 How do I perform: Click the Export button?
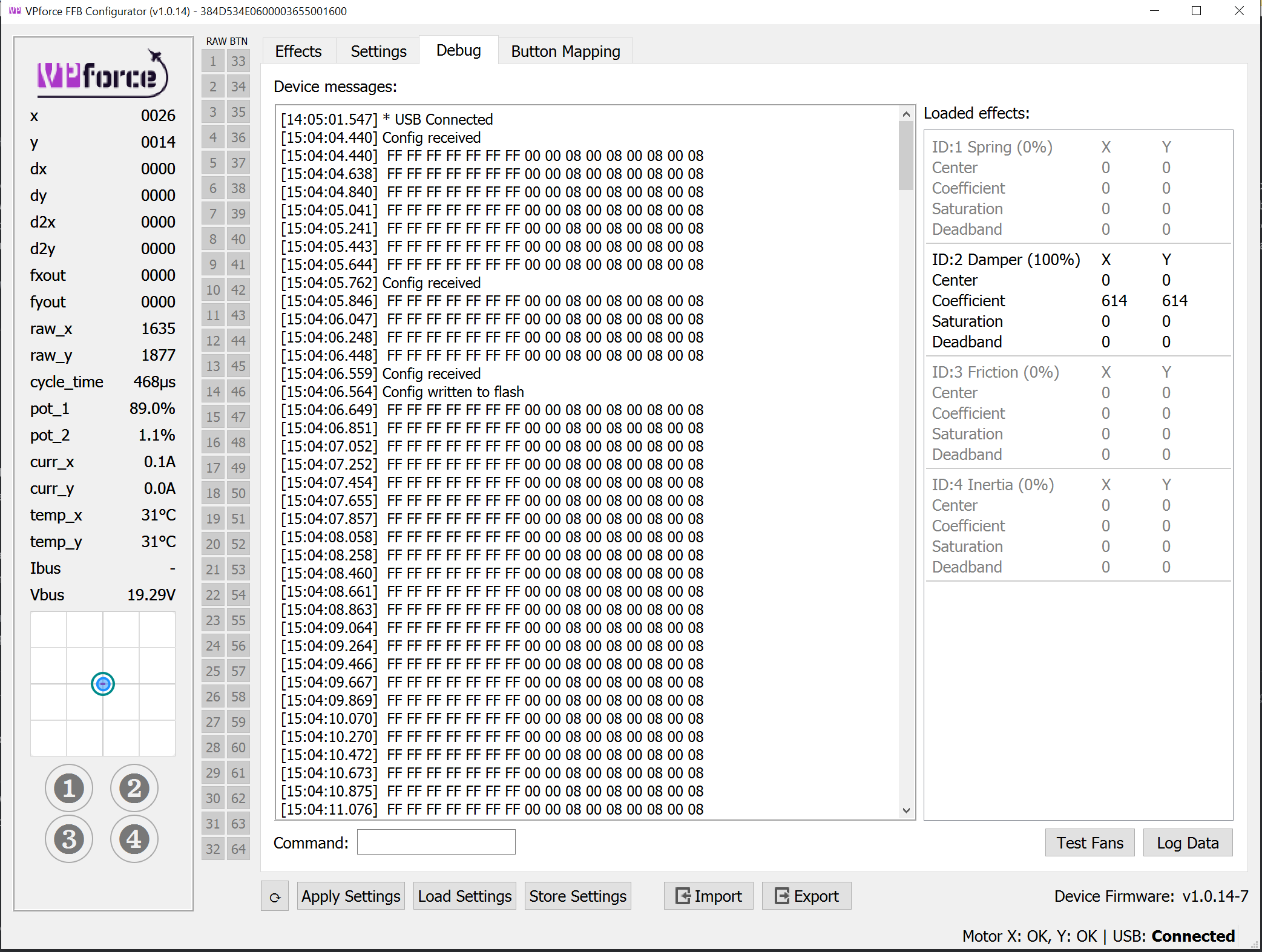coord(806,896)
